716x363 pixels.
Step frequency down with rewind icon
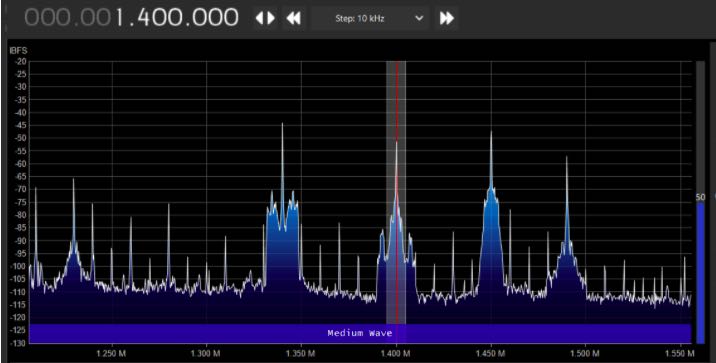pyautogui.click(x=294, y=18)
